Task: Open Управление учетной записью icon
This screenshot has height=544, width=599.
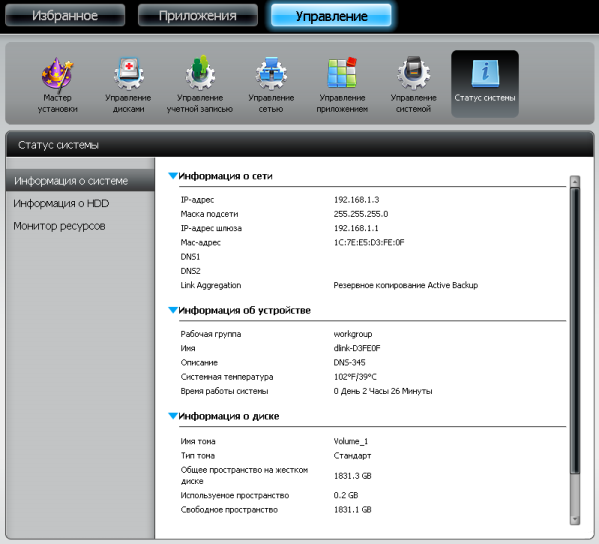Action: pos(200,84)
